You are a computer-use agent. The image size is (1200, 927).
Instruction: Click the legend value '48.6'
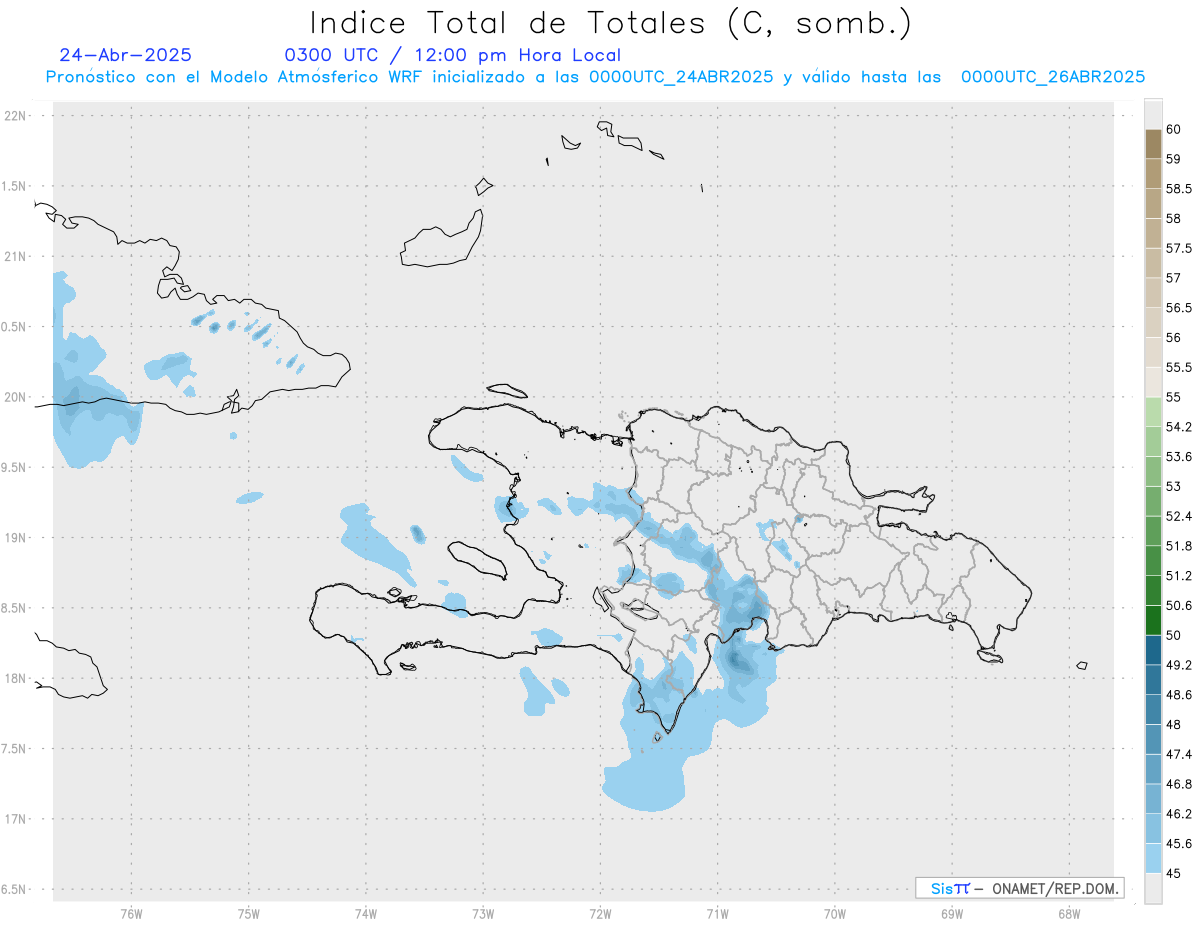[1178, 694]
